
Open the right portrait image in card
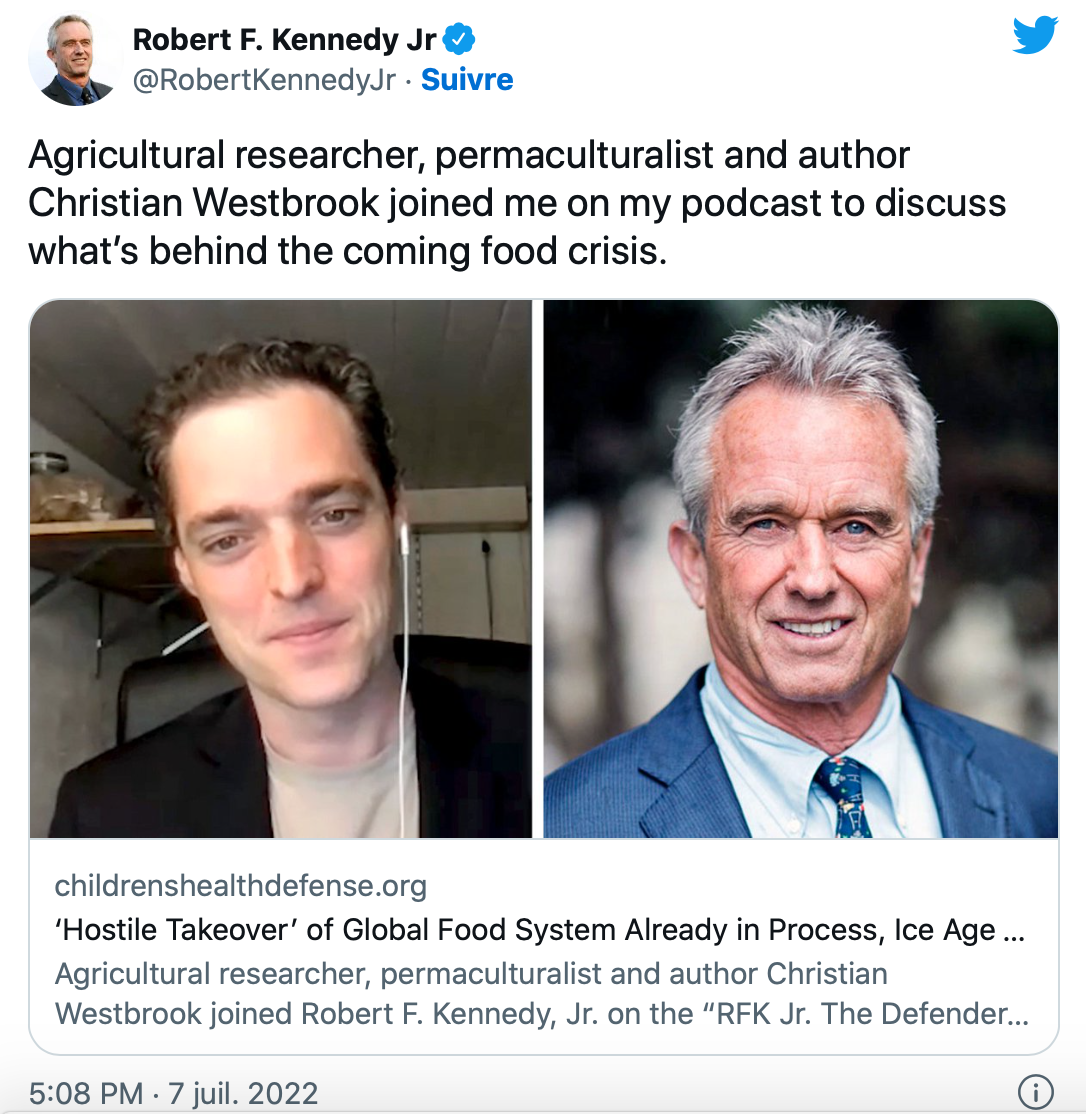pos(800,568)
